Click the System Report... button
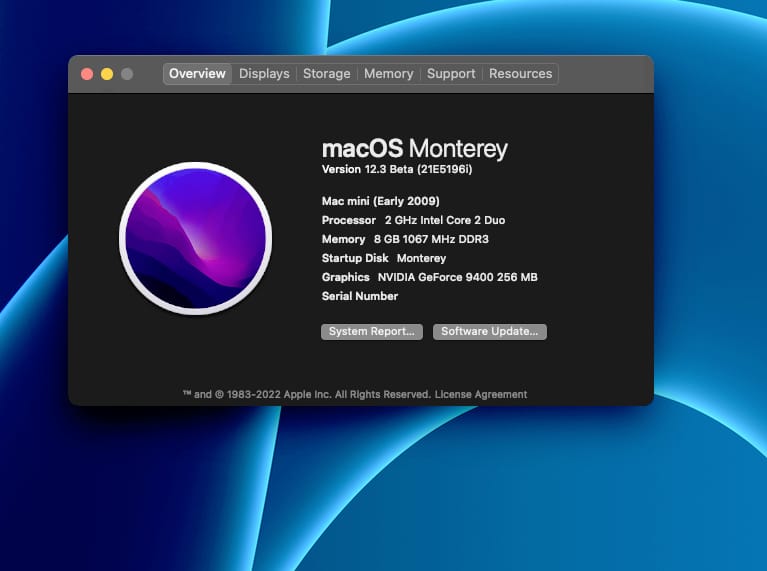This screenshot has height=571, width=767. [372, 332]
